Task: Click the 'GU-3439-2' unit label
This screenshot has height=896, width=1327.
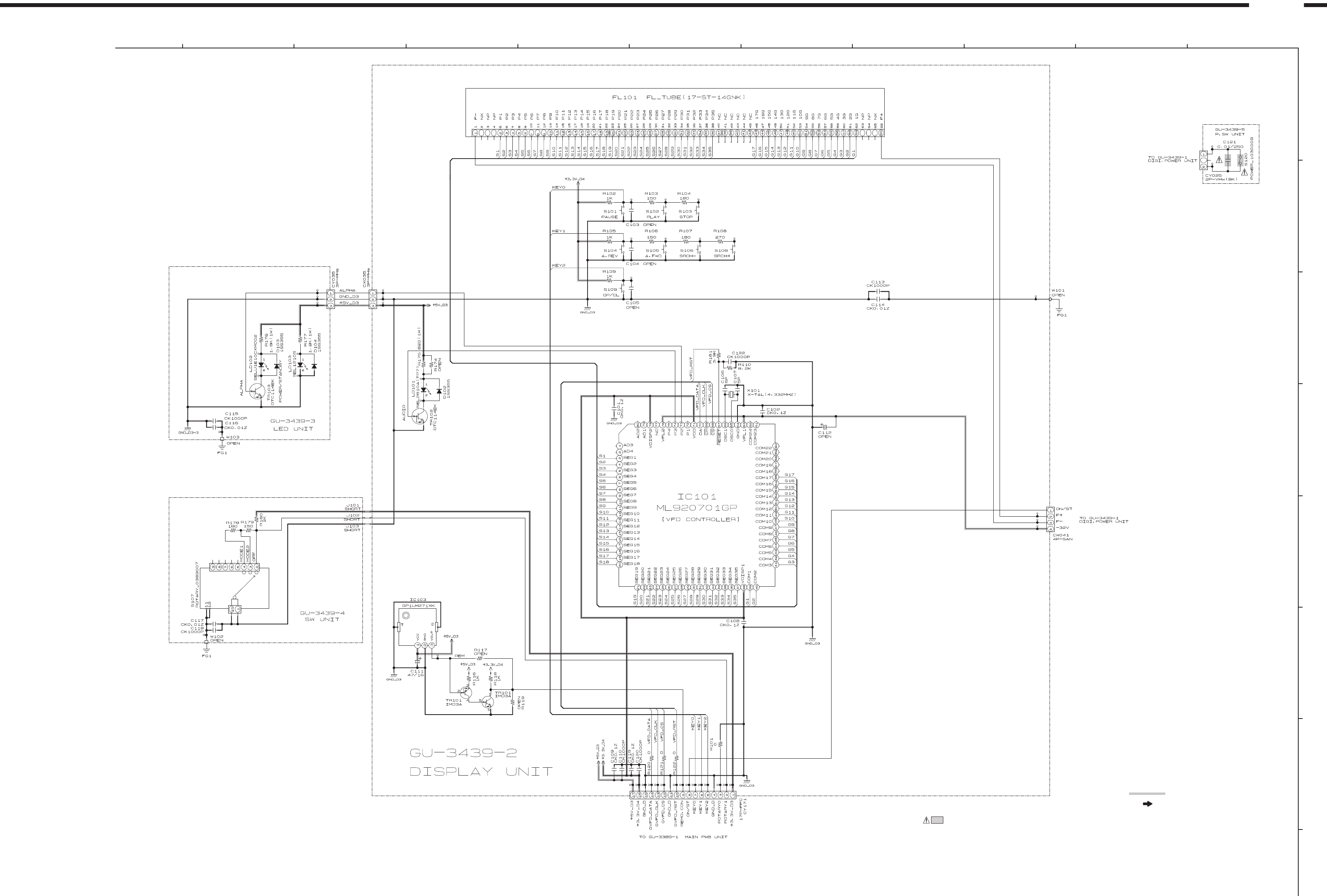Action: [x=464, y=753]
